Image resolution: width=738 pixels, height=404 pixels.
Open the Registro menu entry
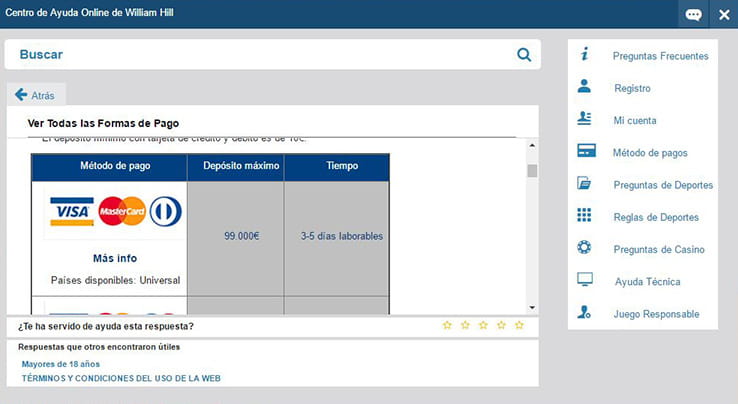coord(632,89)
